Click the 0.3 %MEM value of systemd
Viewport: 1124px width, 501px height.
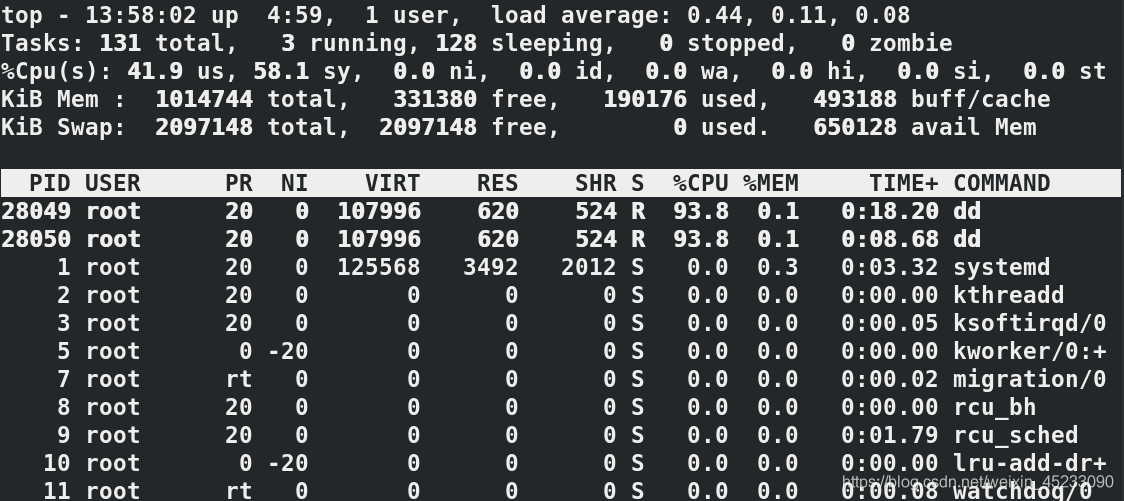[778, 267]
